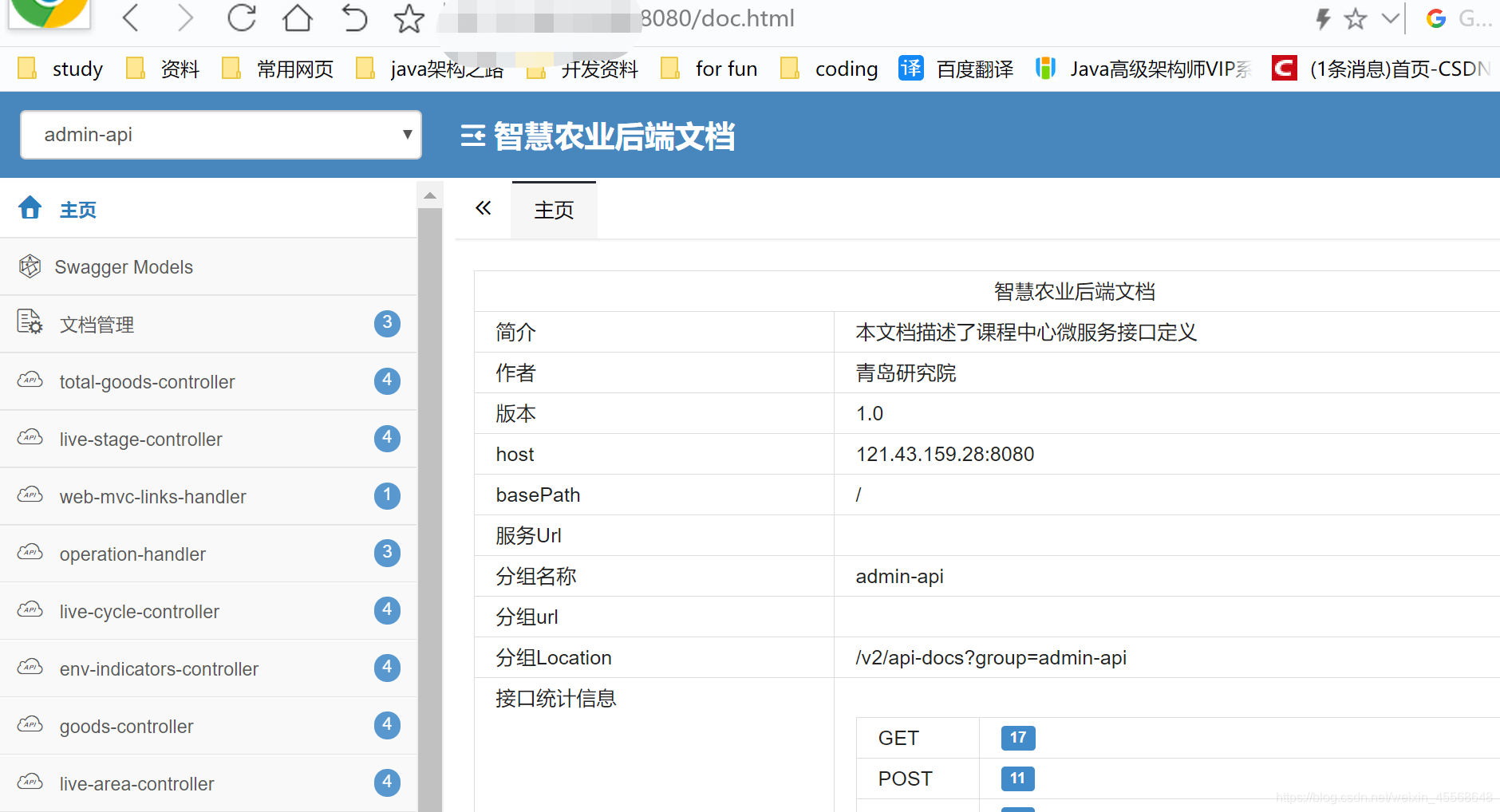Open Java高级架构师VIP bookmark

click(1143, 69)
